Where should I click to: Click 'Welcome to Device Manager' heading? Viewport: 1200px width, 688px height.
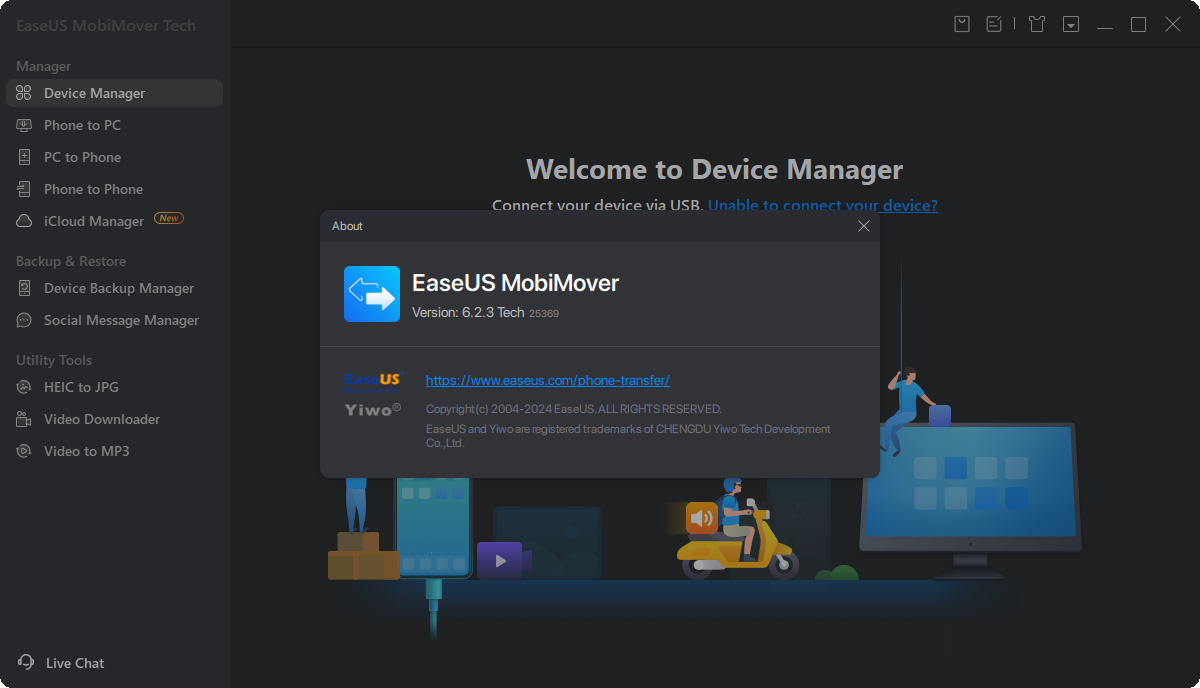715,169
